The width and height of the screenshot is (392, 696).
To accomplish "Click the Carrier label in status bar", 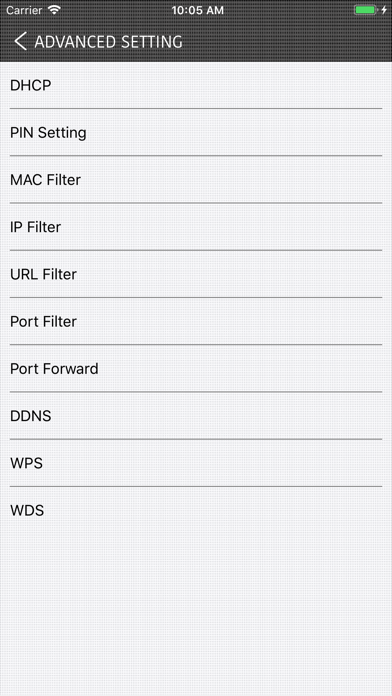I will click(x=24, y=10).
